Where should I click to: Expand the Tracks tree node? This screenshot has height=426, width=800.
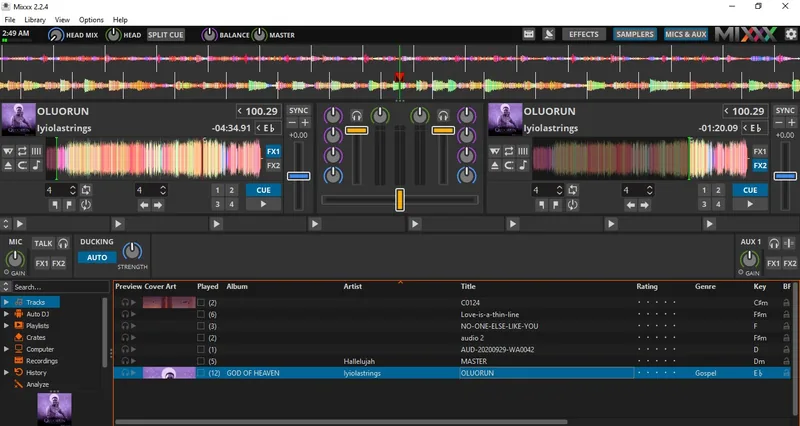coord(6,302)
